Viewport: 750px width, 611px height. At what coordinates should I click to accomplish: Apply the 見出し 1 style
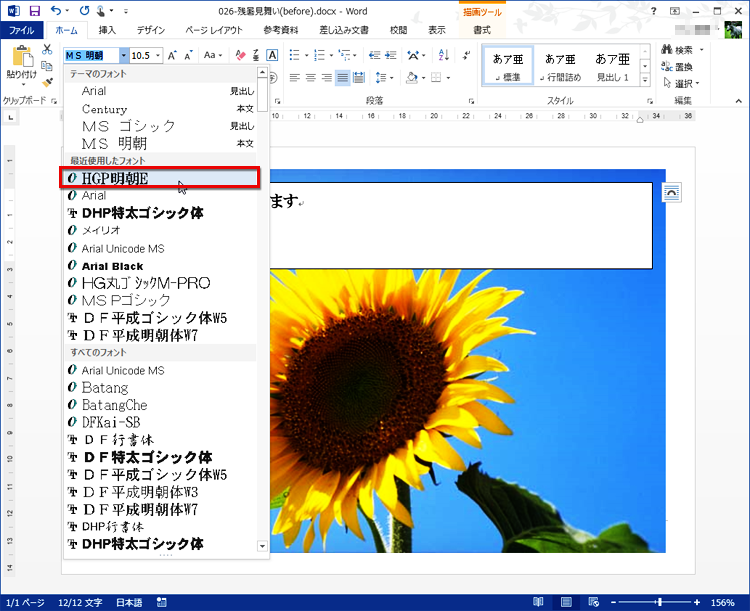coord(612,67)
